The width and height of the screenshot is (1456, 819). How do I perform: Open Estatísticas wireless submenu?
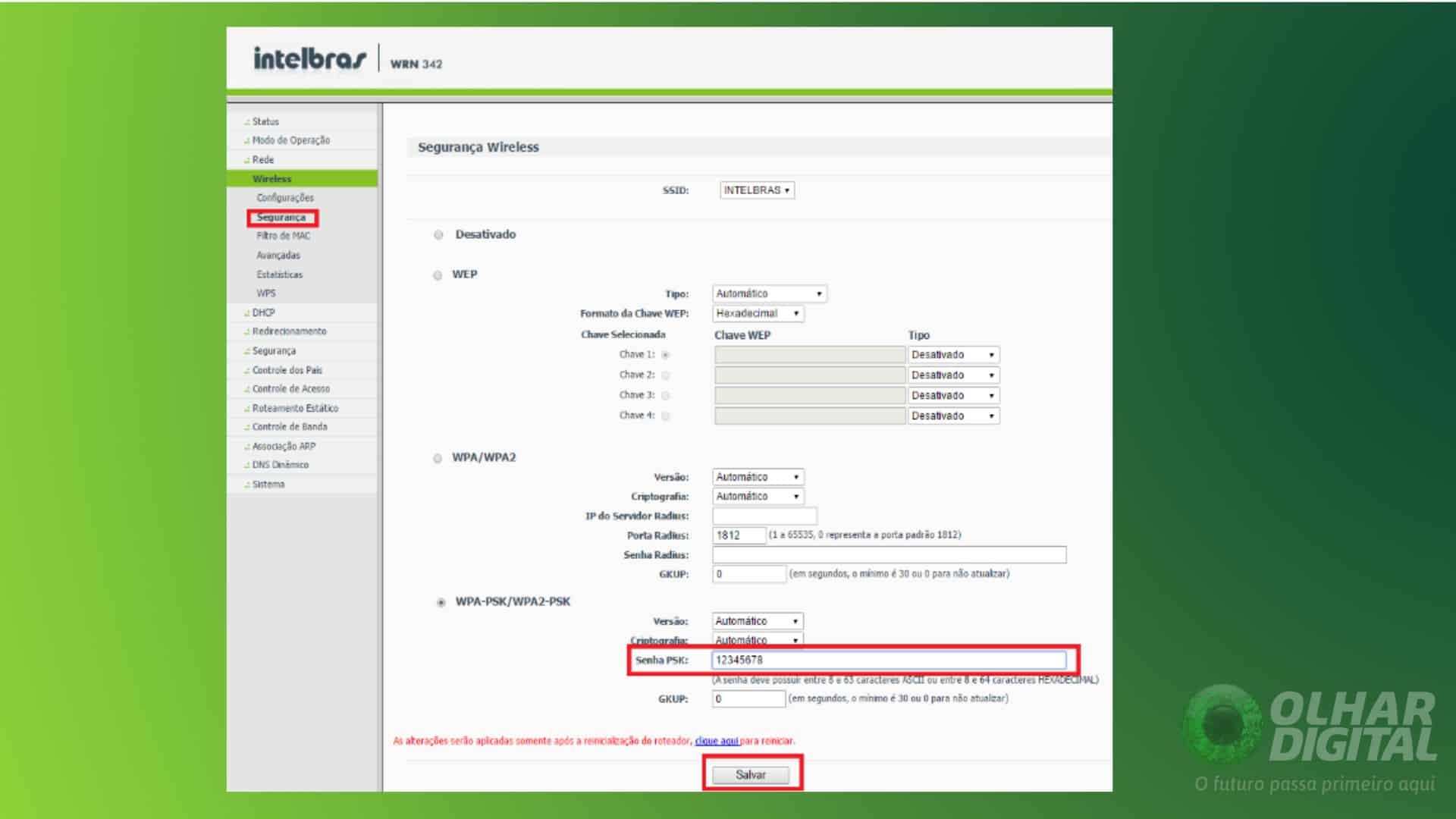pyautogui.click(x=280, y=275)
